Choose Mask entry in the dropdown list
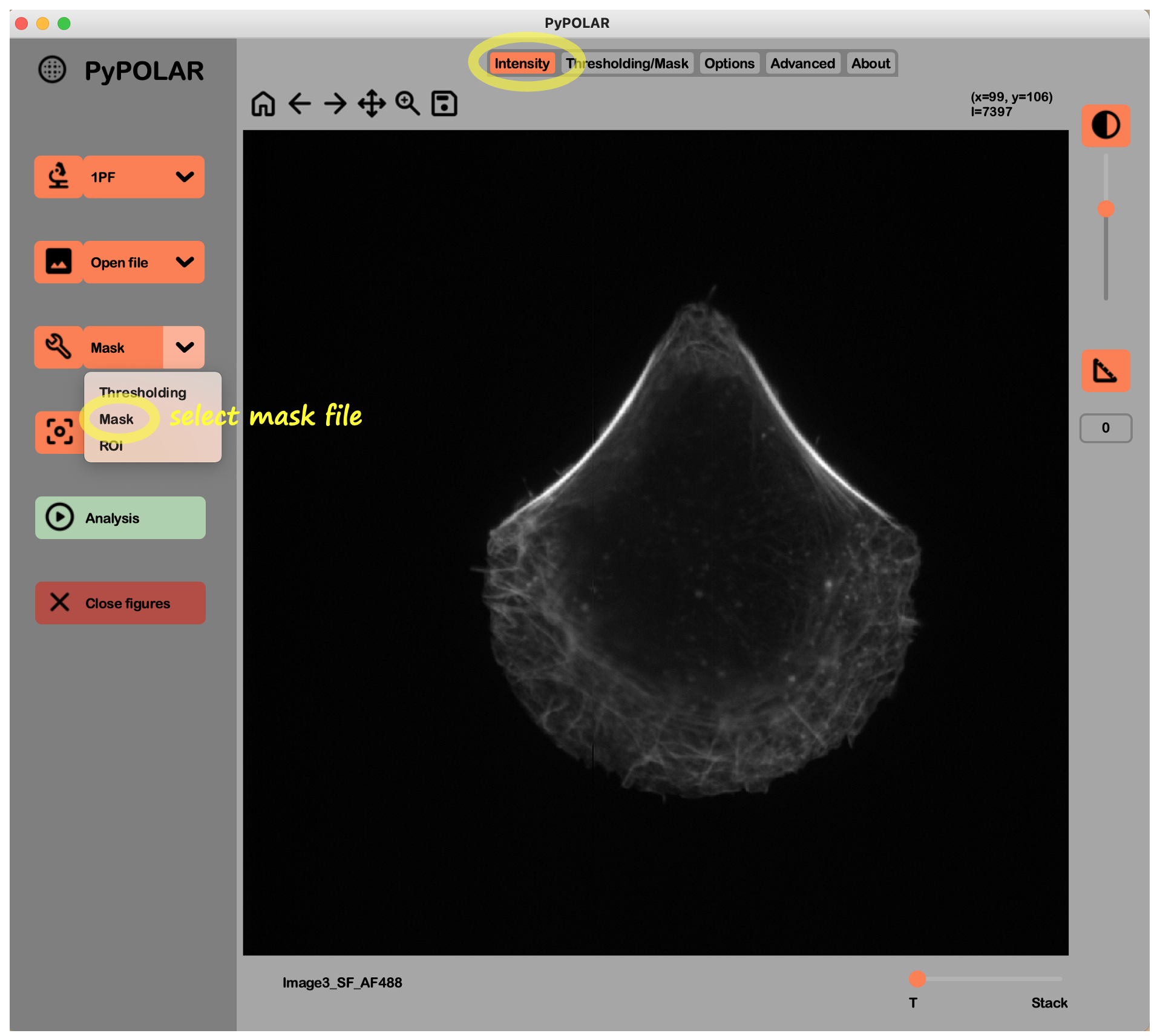 [x=116, y=419]
